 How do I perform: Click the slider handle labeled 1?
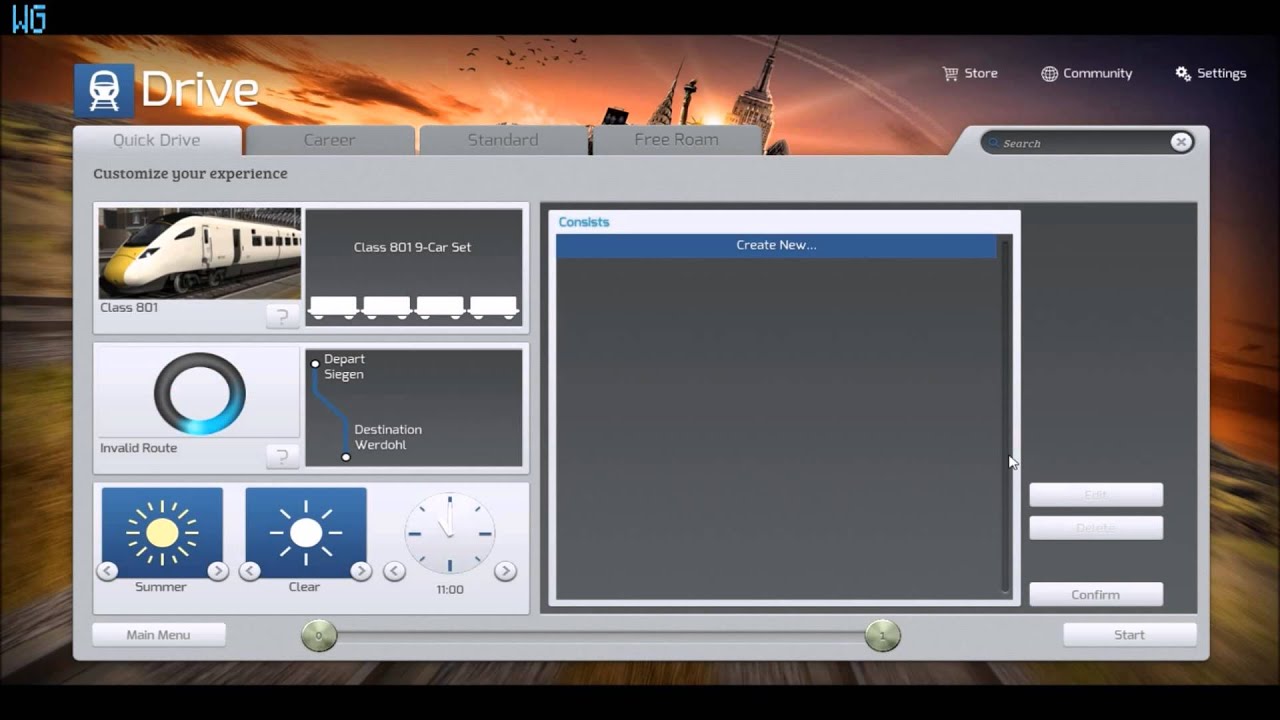pos(882,635)
